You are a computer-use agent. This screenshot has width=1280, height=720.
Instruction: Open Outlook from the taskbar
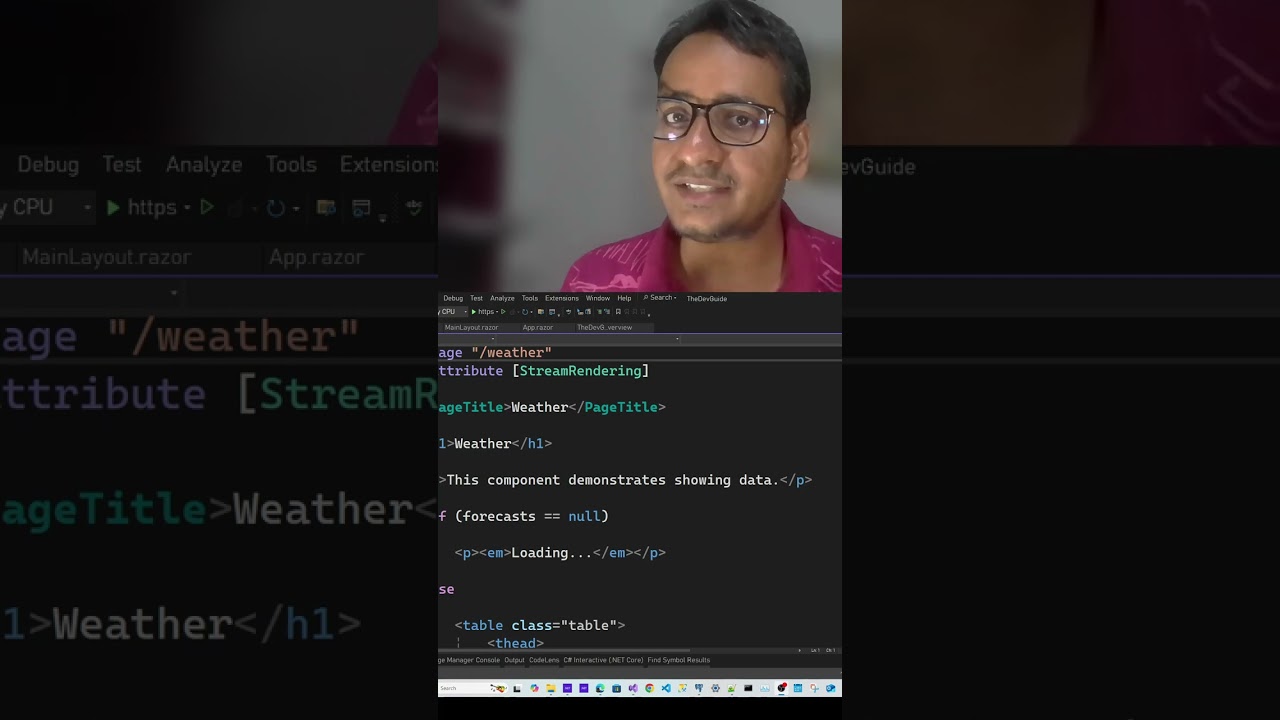click(830, 688)
